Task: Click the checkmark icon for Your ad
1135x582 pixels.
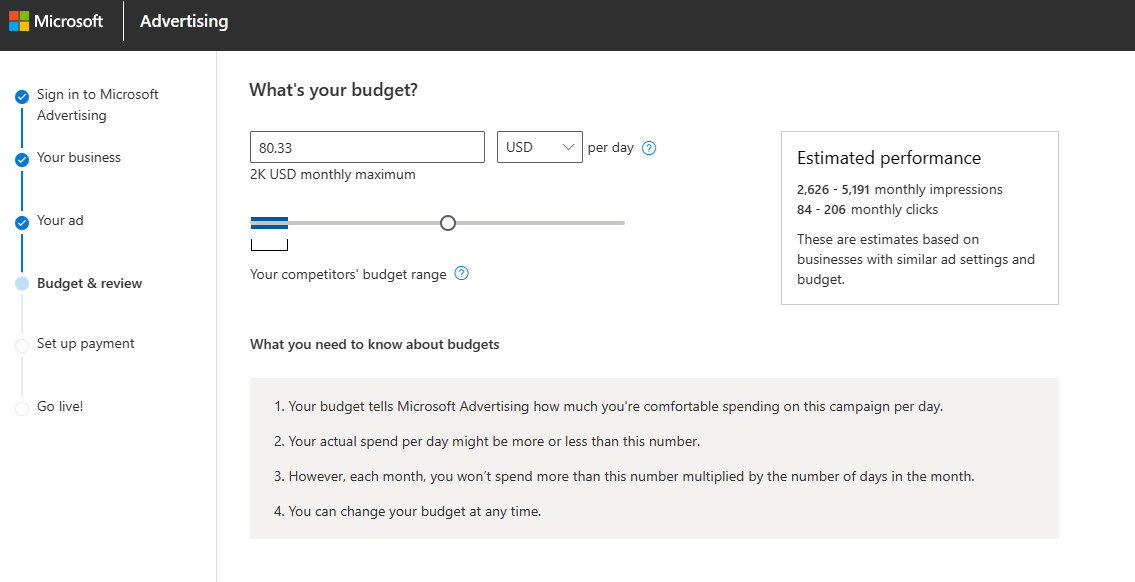Action: (22, 223)
